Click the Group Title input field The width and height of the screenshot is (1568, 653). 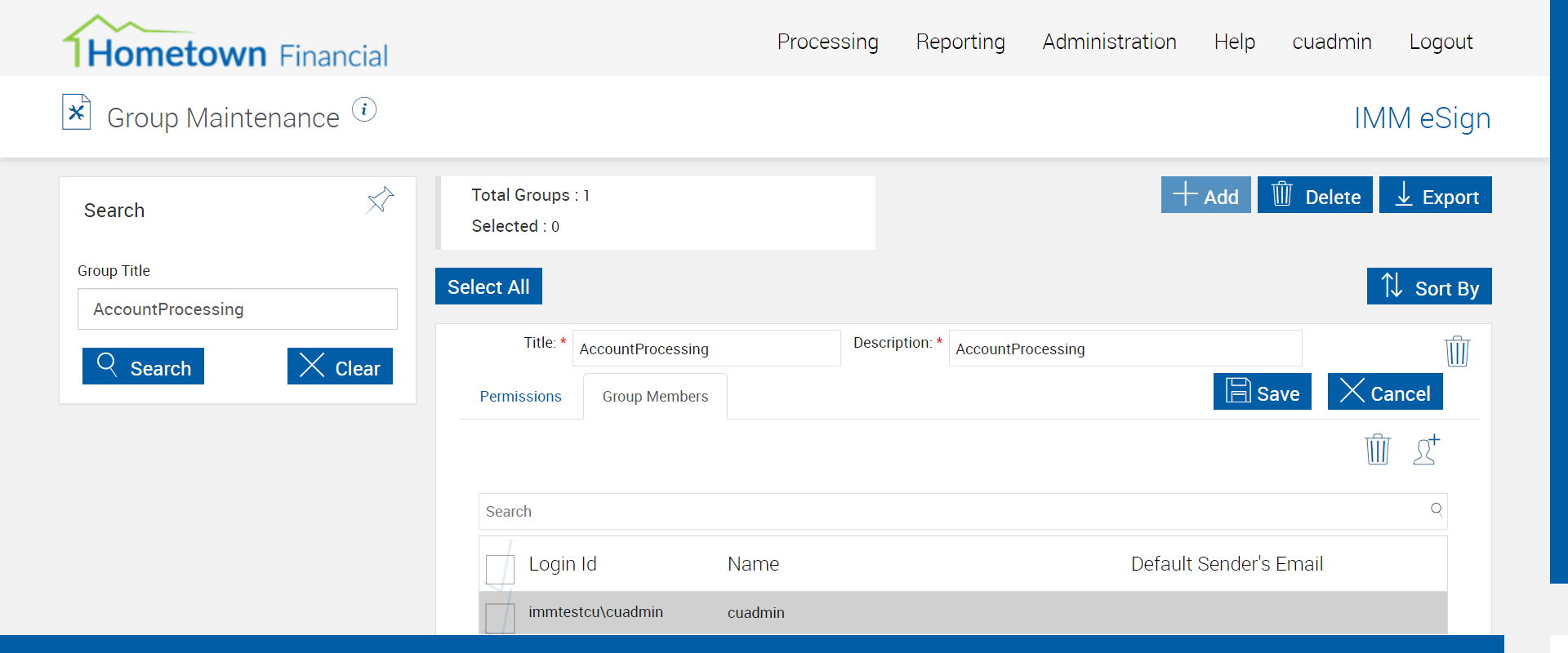tap(237, 309)
